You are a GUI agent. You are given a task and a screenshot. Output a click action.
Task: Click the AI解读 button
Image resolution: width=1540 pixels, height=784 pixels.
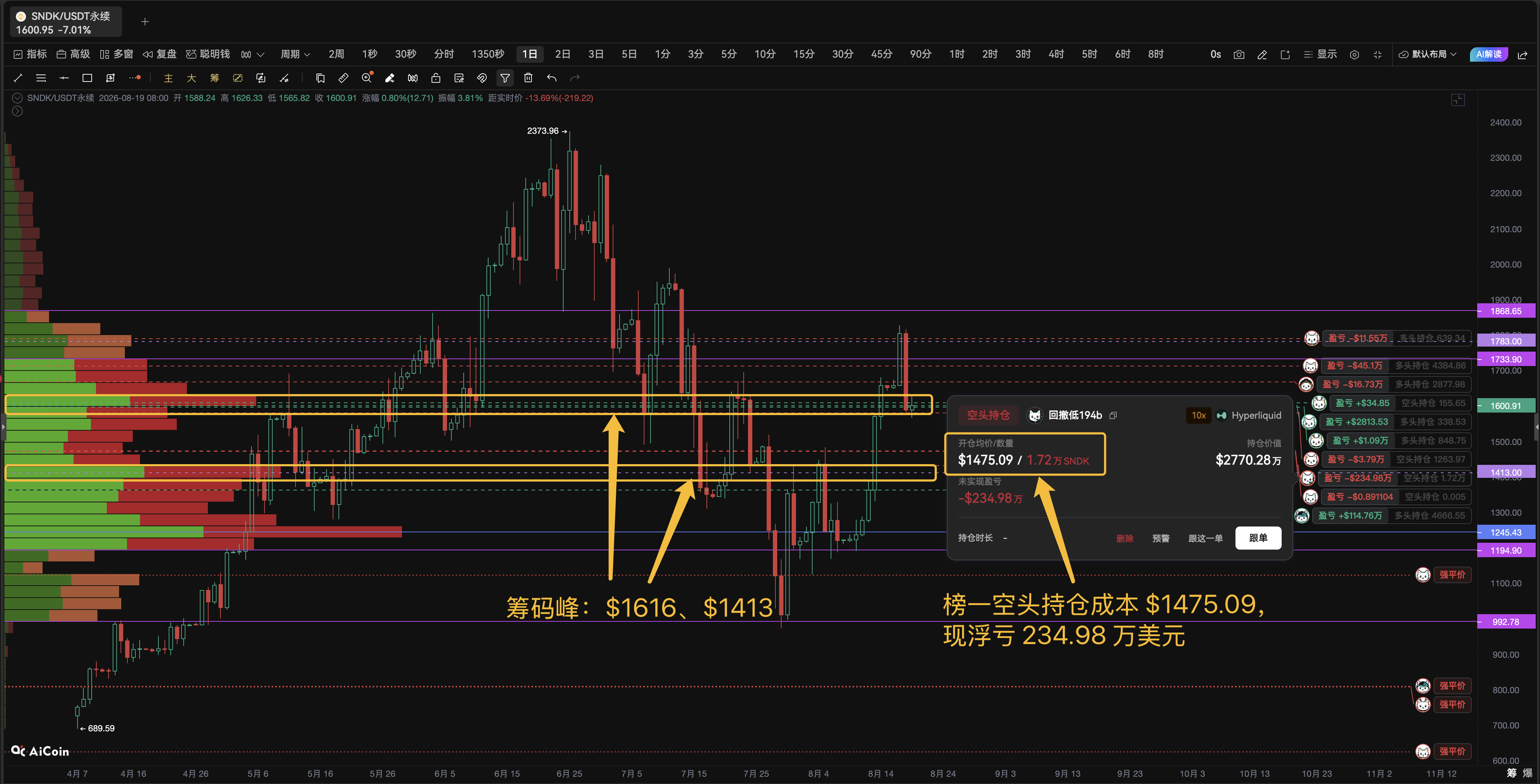click(x=1489, y=54)
